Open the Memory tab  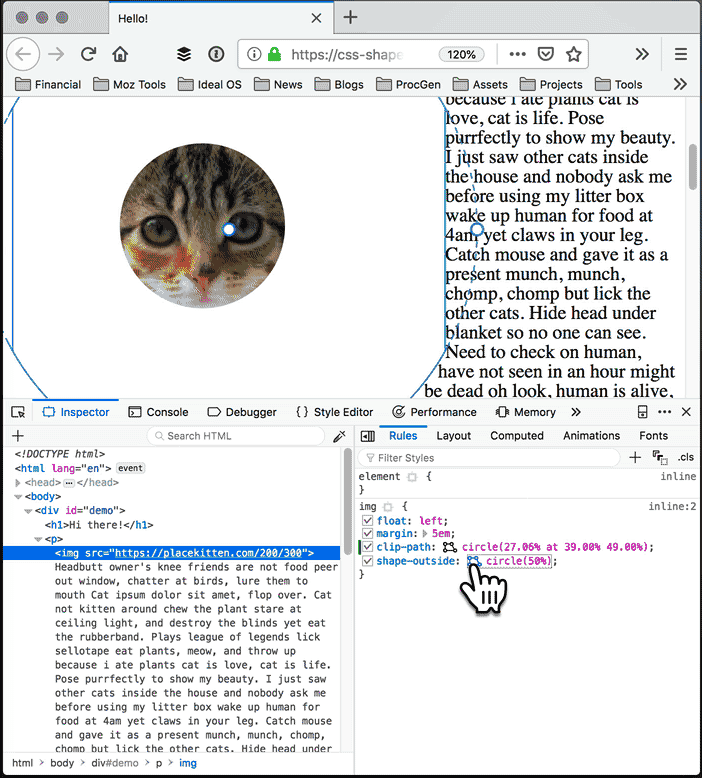click(525, 412)
